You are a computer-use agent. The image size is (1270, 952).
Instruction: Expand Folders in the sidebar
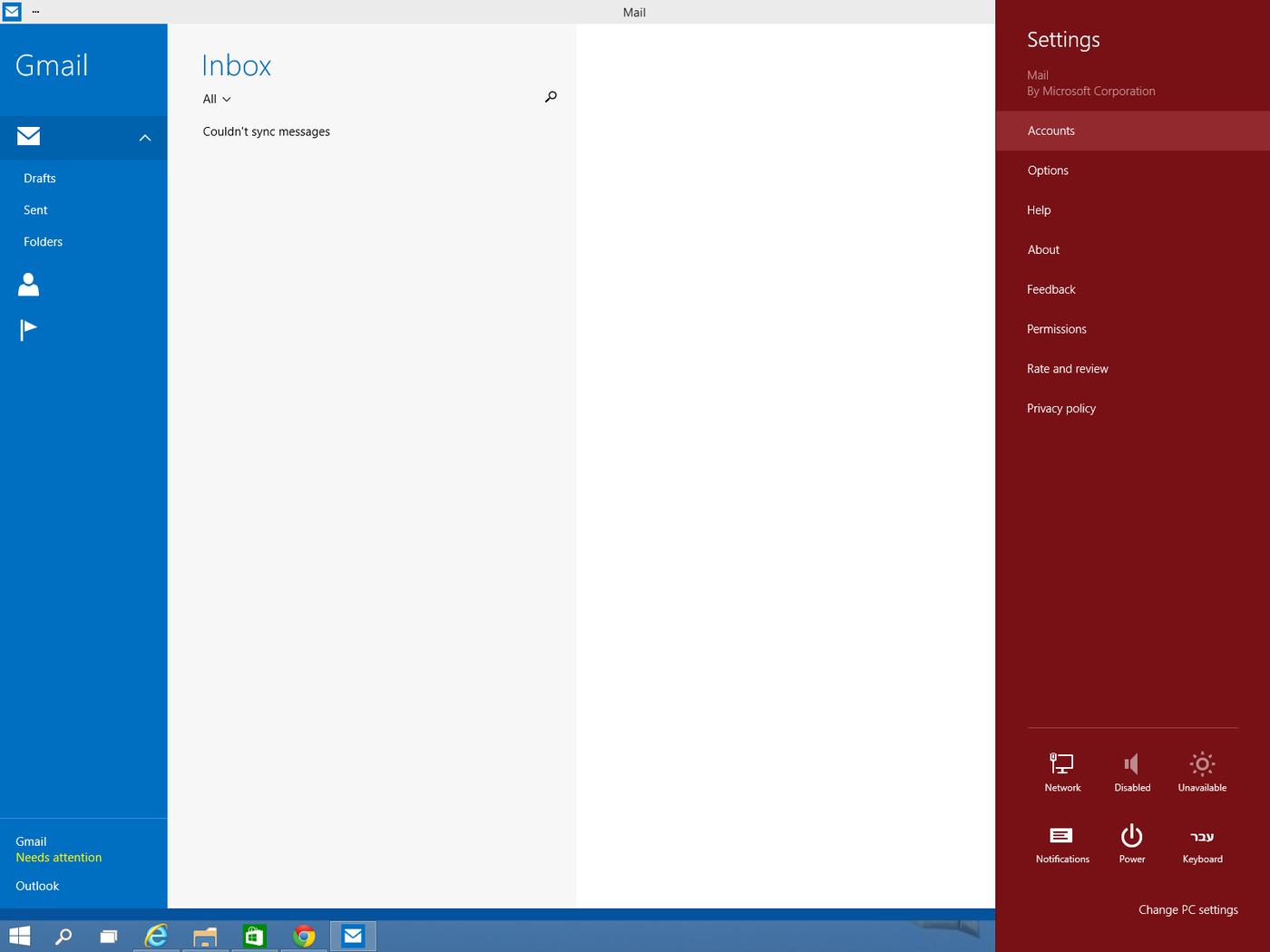pyautogui.click(x=43, y=241)
